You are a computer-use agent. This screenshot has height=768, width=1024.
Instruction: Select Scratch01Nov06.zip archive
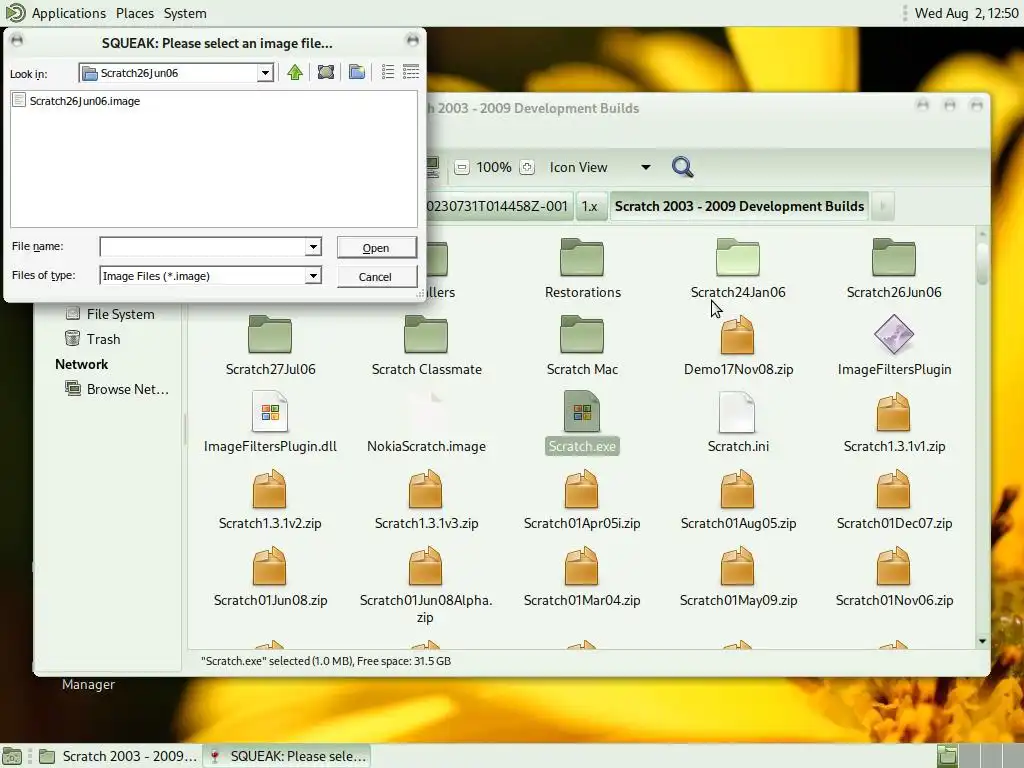pyautogui.click(x=894, y=576)
